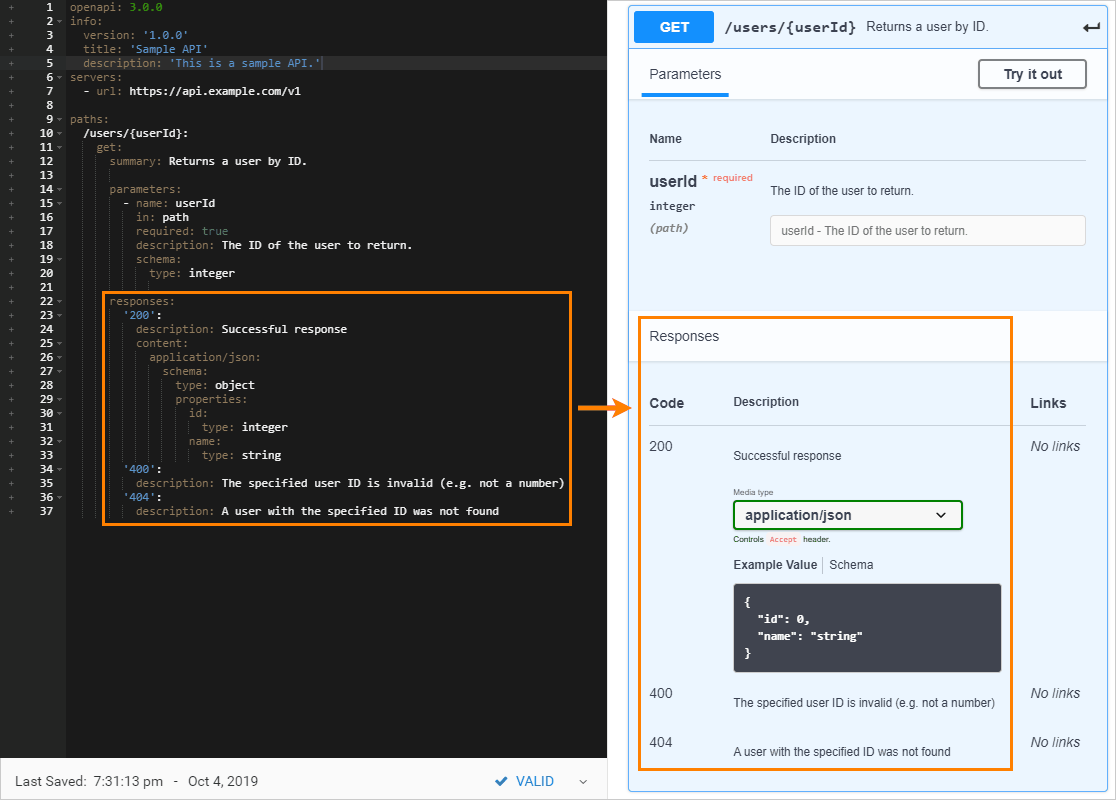Click the blue GET method button

[674, 27]
